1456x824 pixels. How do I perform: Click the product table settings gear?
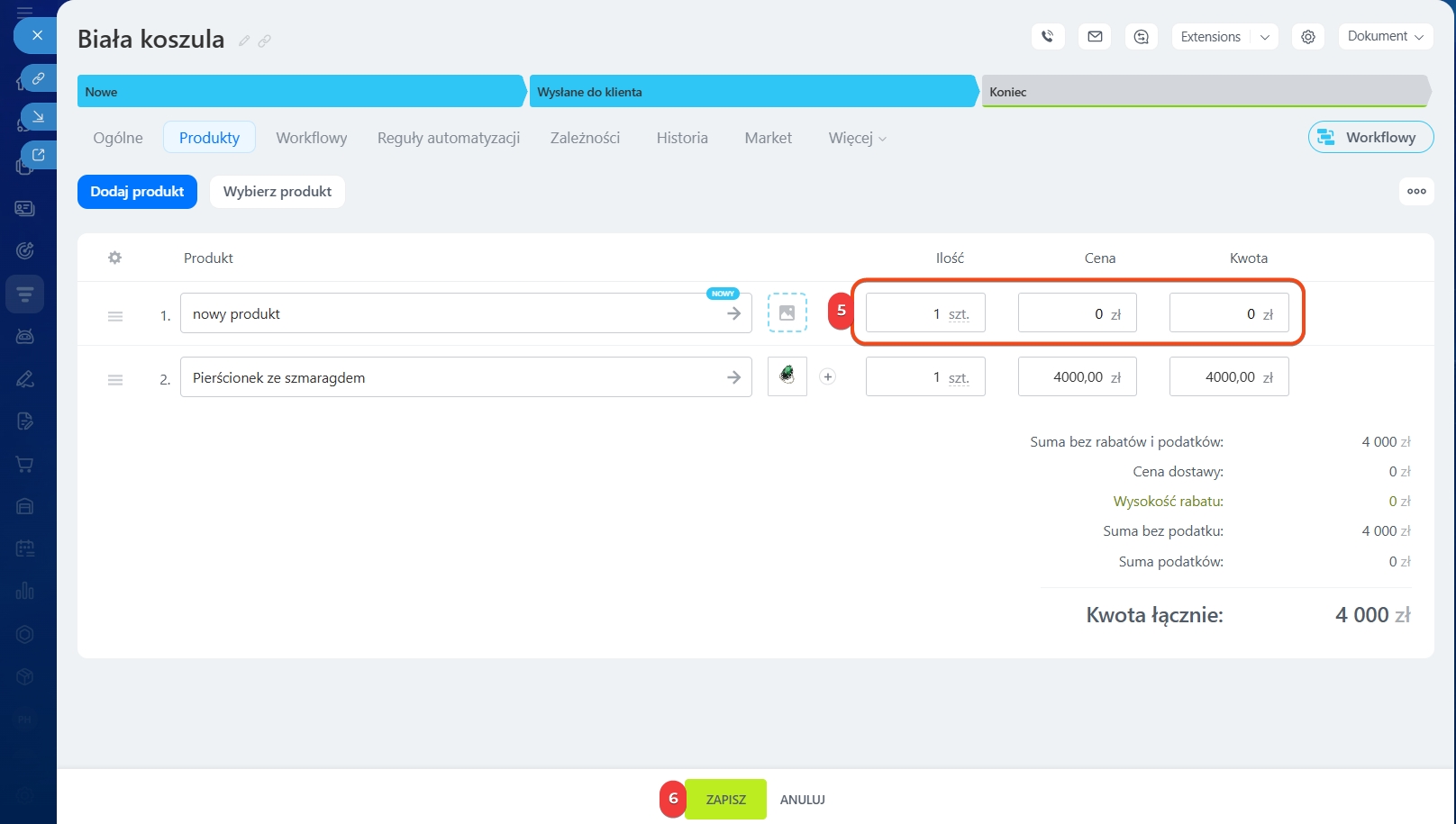click(x=114, y=258)
